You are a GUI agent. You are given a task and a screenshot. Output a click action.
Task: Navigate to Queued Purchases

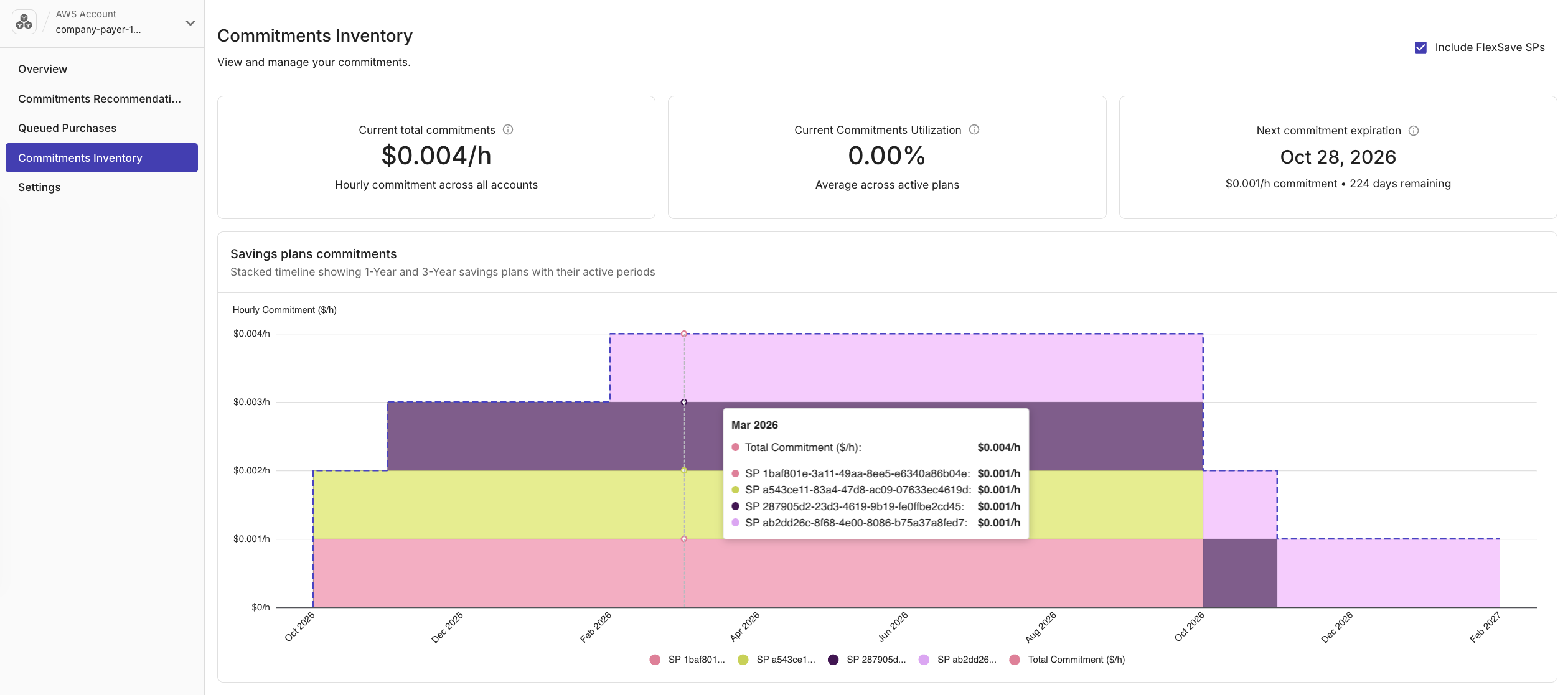click(x=67, y=128)
